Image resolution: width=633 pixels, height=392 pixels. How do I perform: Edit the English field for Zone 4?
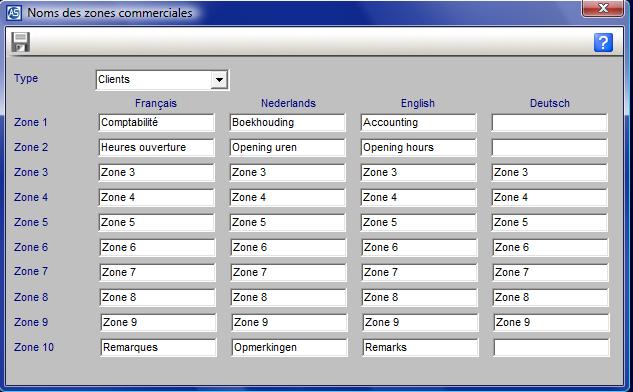pos(418,197)
